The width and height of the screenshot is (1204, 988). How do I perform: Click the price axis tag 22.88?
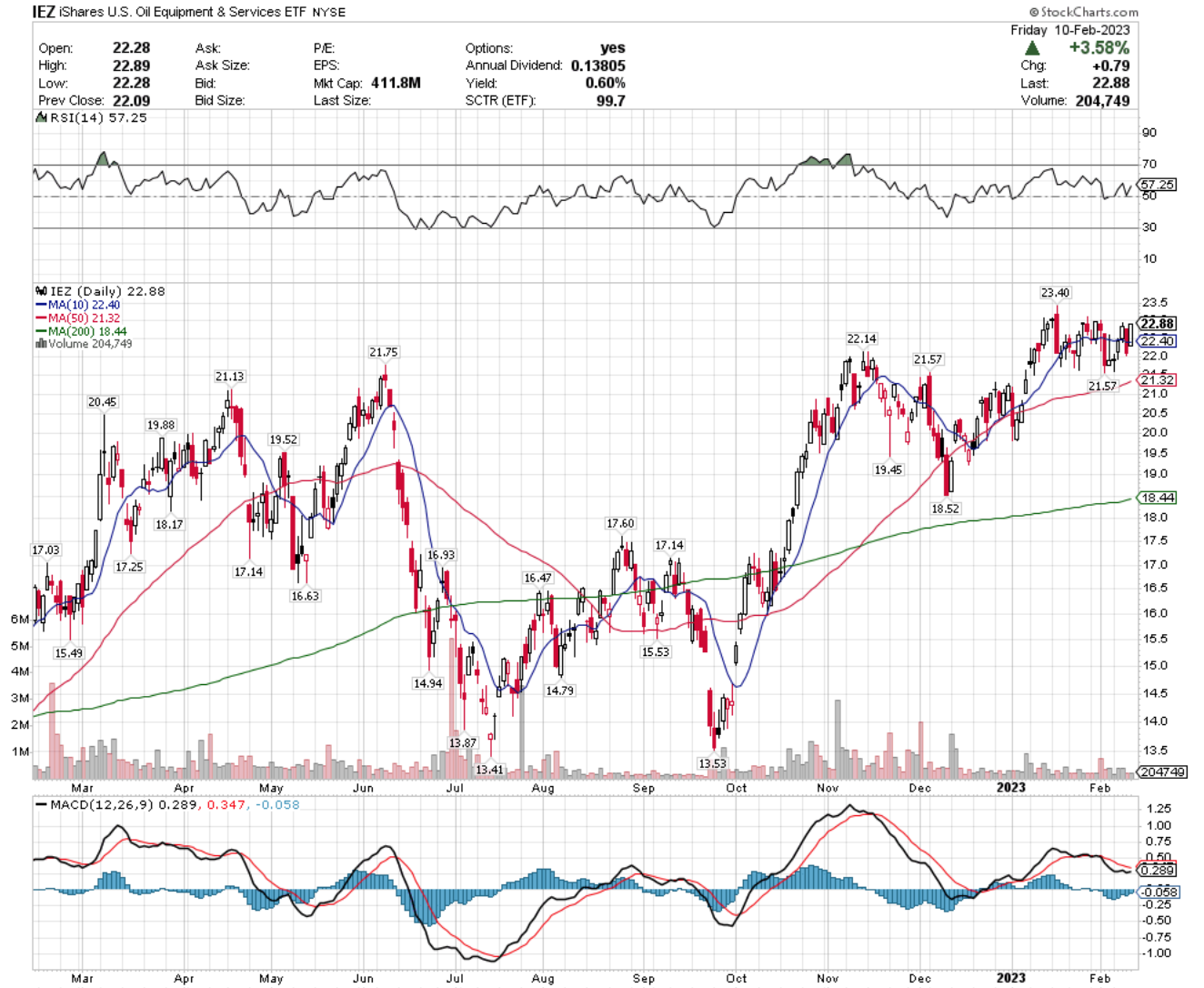(x=1158, y=323)
